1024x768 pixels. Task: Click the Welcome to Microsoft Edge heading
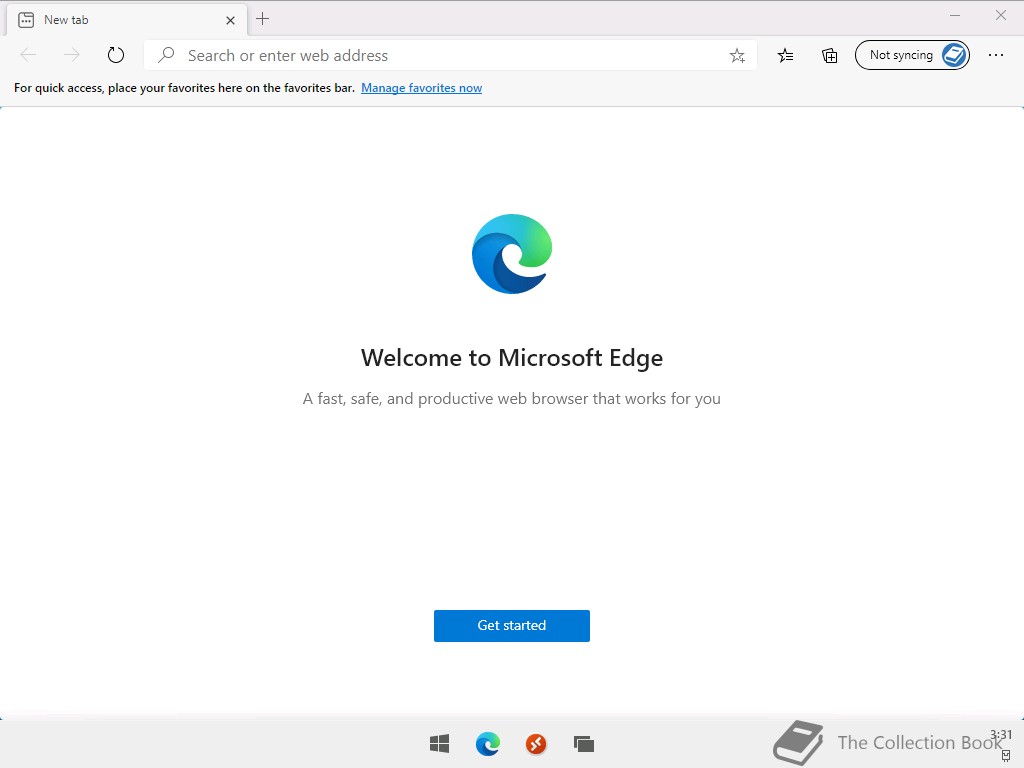point(512,358)
